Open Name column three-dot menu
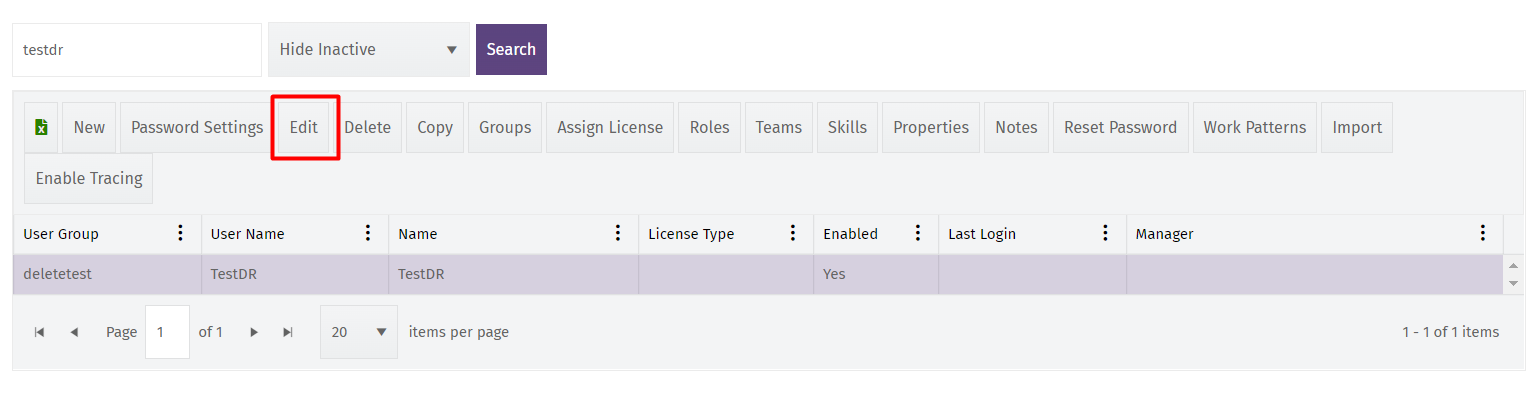 (x=617, y=233)
